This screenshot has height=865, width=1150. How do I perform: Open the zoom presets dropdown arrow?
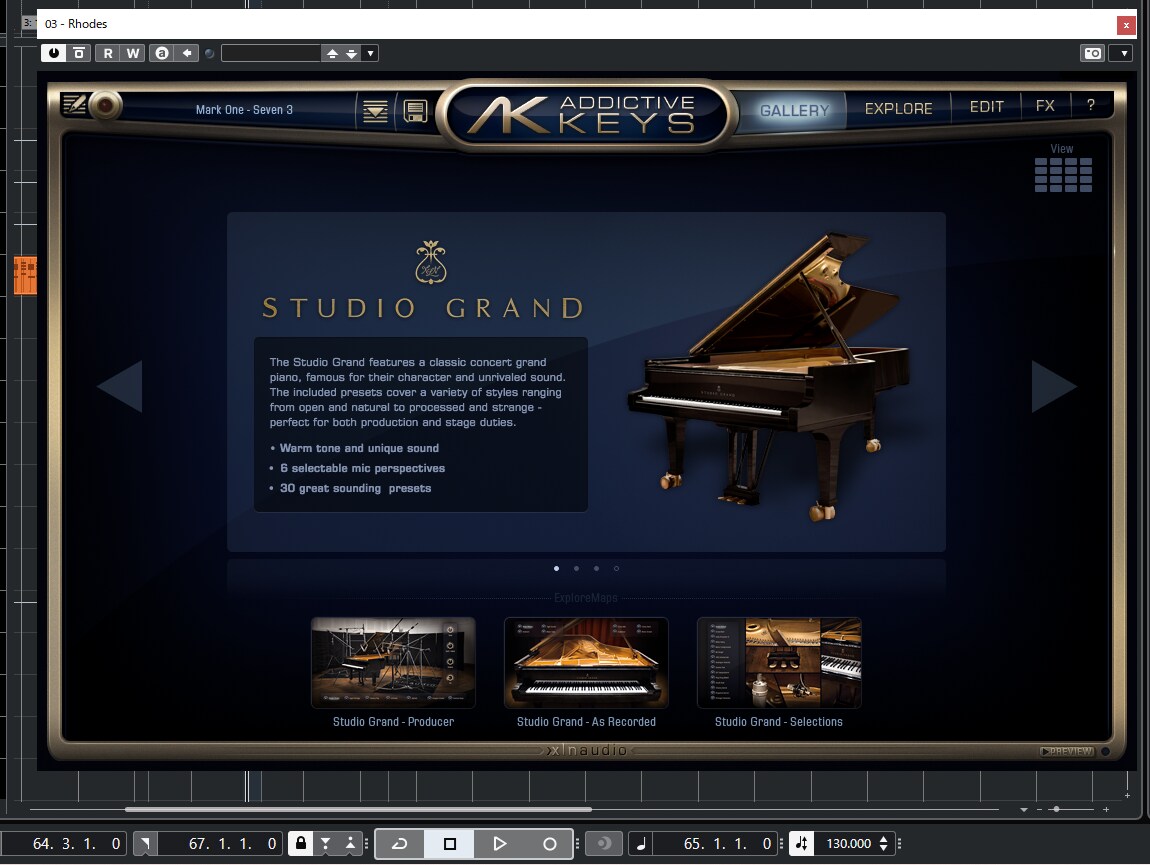click(1024, 809)
